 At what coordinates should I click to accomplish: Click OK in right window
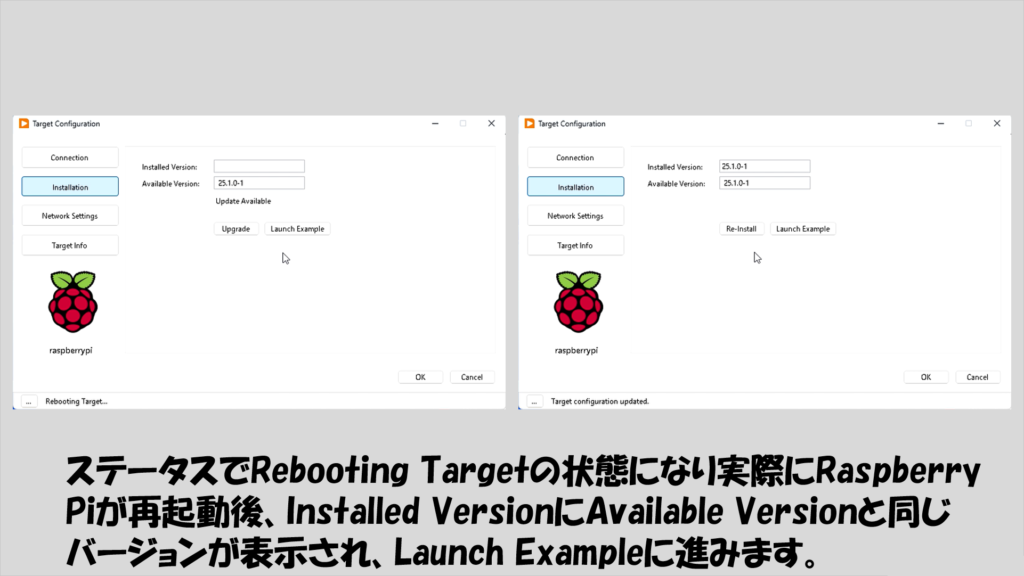click(926, 377)
